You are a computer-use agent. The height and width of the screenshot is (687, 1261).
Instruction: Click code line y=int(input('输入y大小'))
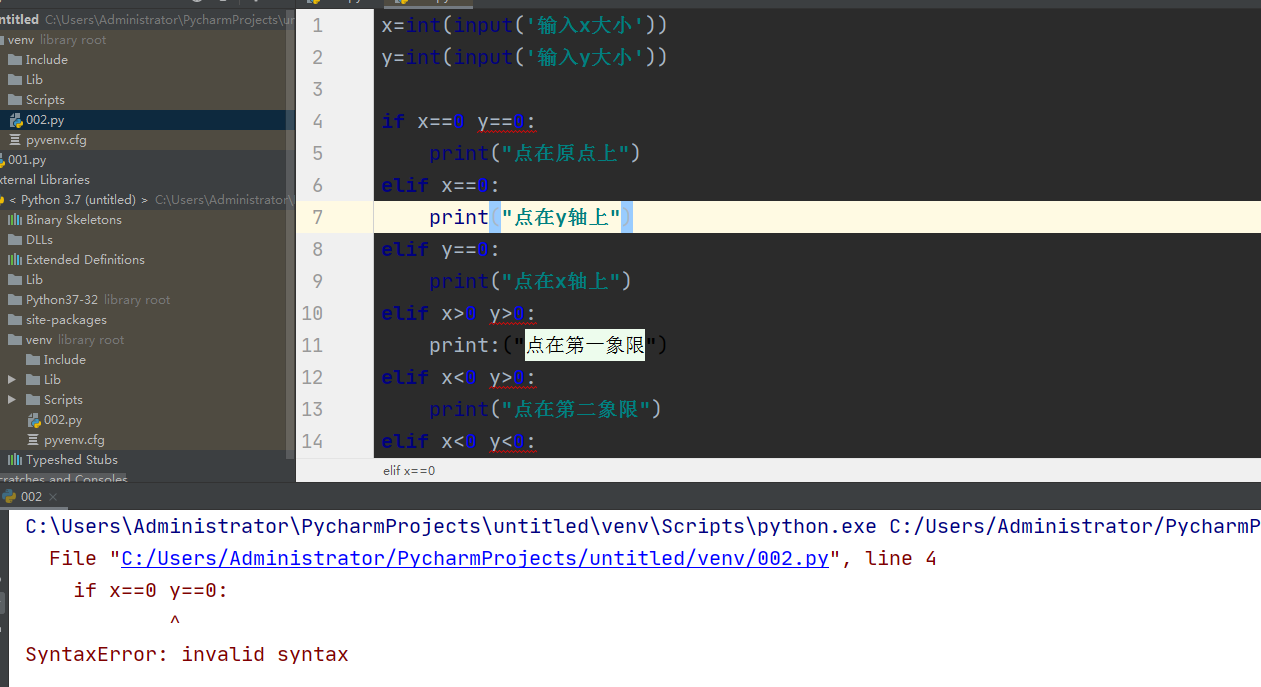[x=524, y=57]
